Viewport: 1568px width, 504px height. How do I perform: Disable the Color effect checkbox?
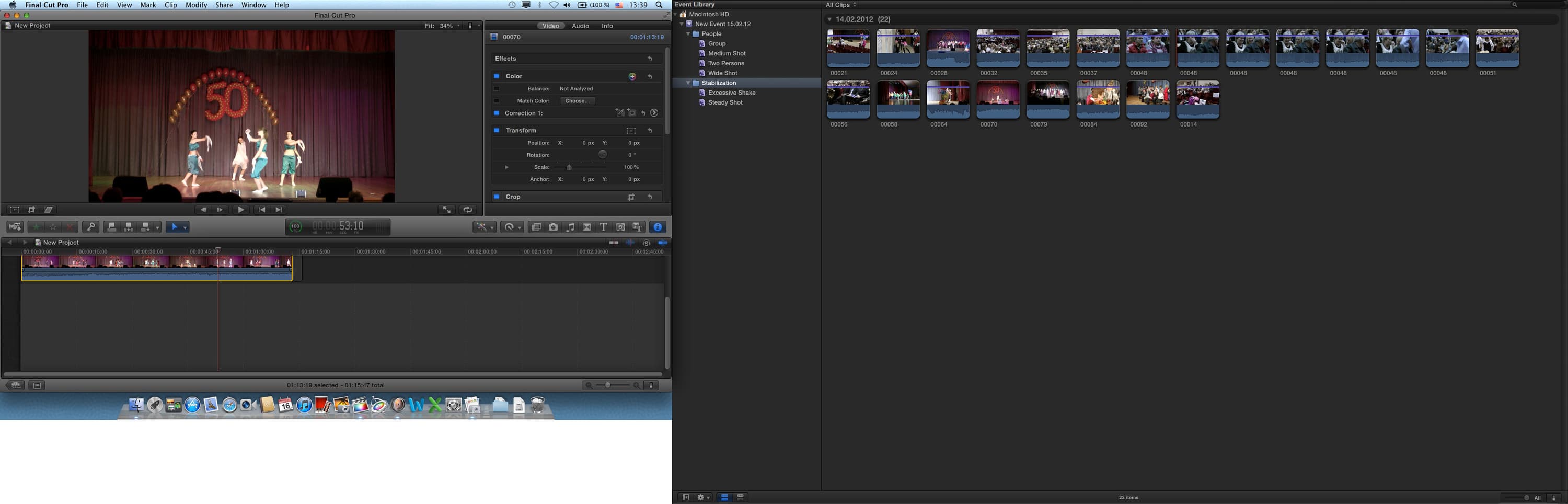click(x=497, y=77)
